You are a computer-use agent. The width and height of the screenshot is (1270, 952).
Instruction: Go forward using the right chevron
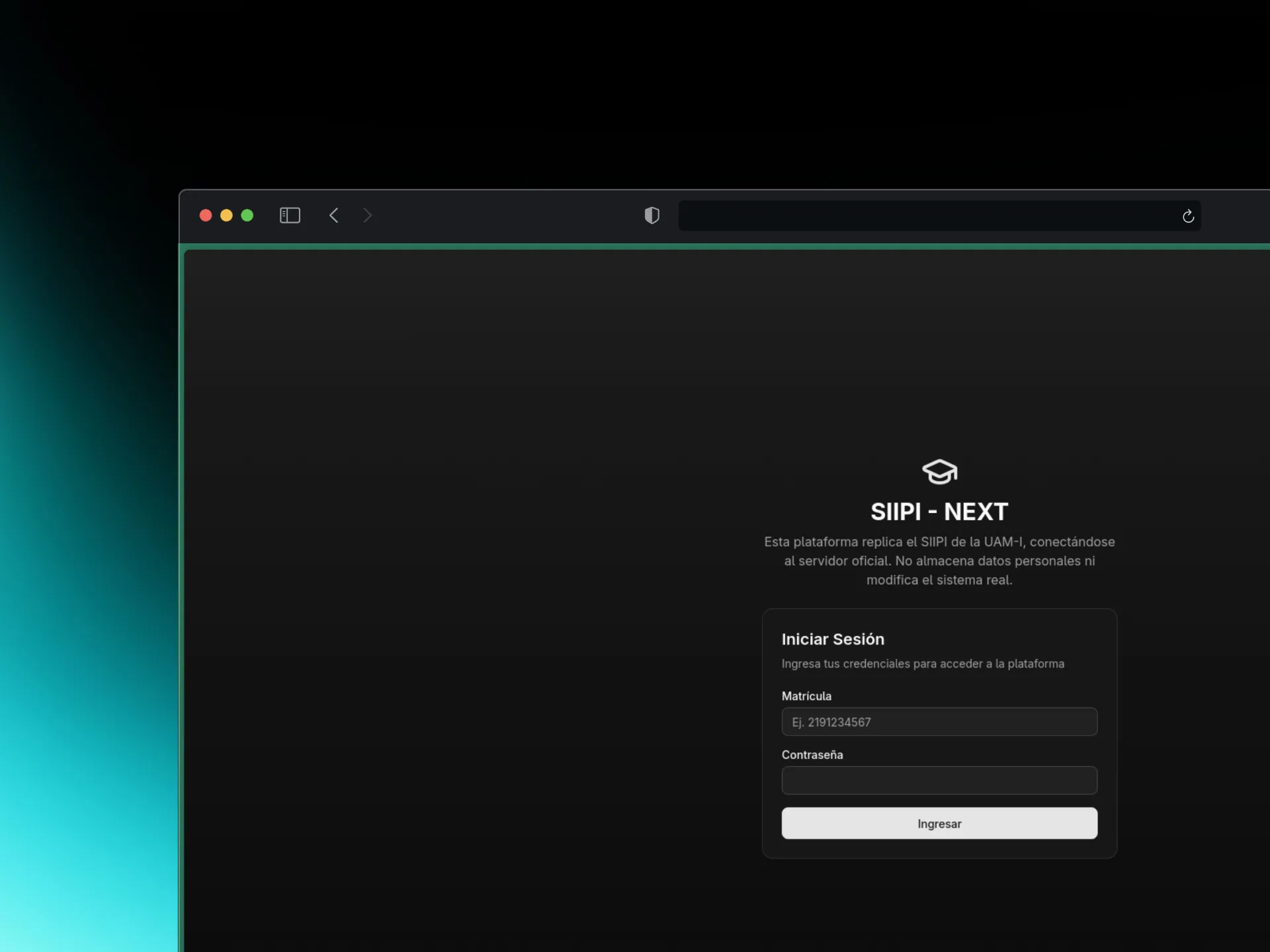coord(368,216)
